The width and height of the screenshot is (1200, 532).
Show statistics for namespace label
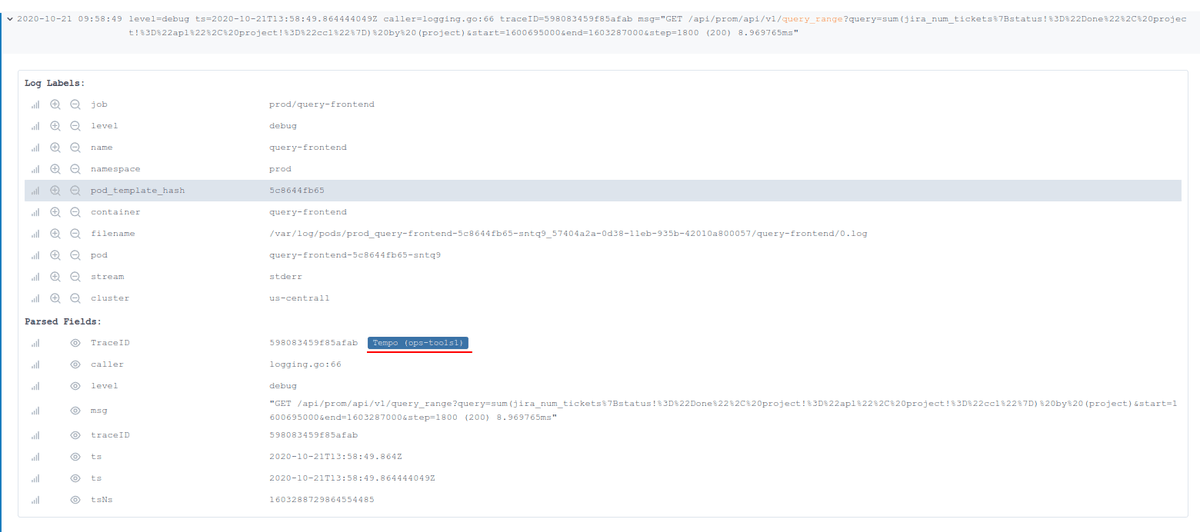click(34, 169)
